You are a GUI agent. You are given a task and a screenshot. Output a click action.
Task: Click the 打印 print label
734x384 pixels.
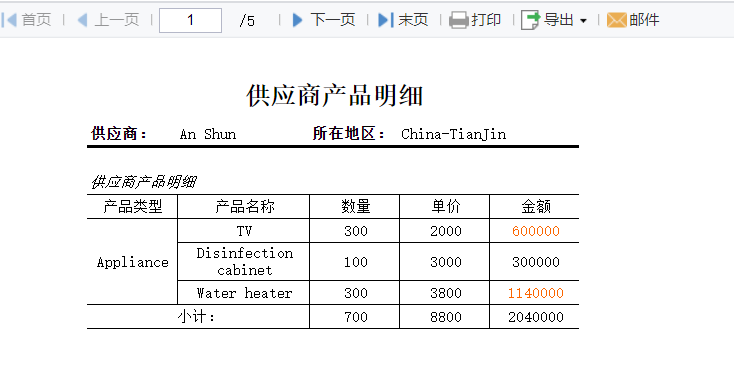(486, 20)
